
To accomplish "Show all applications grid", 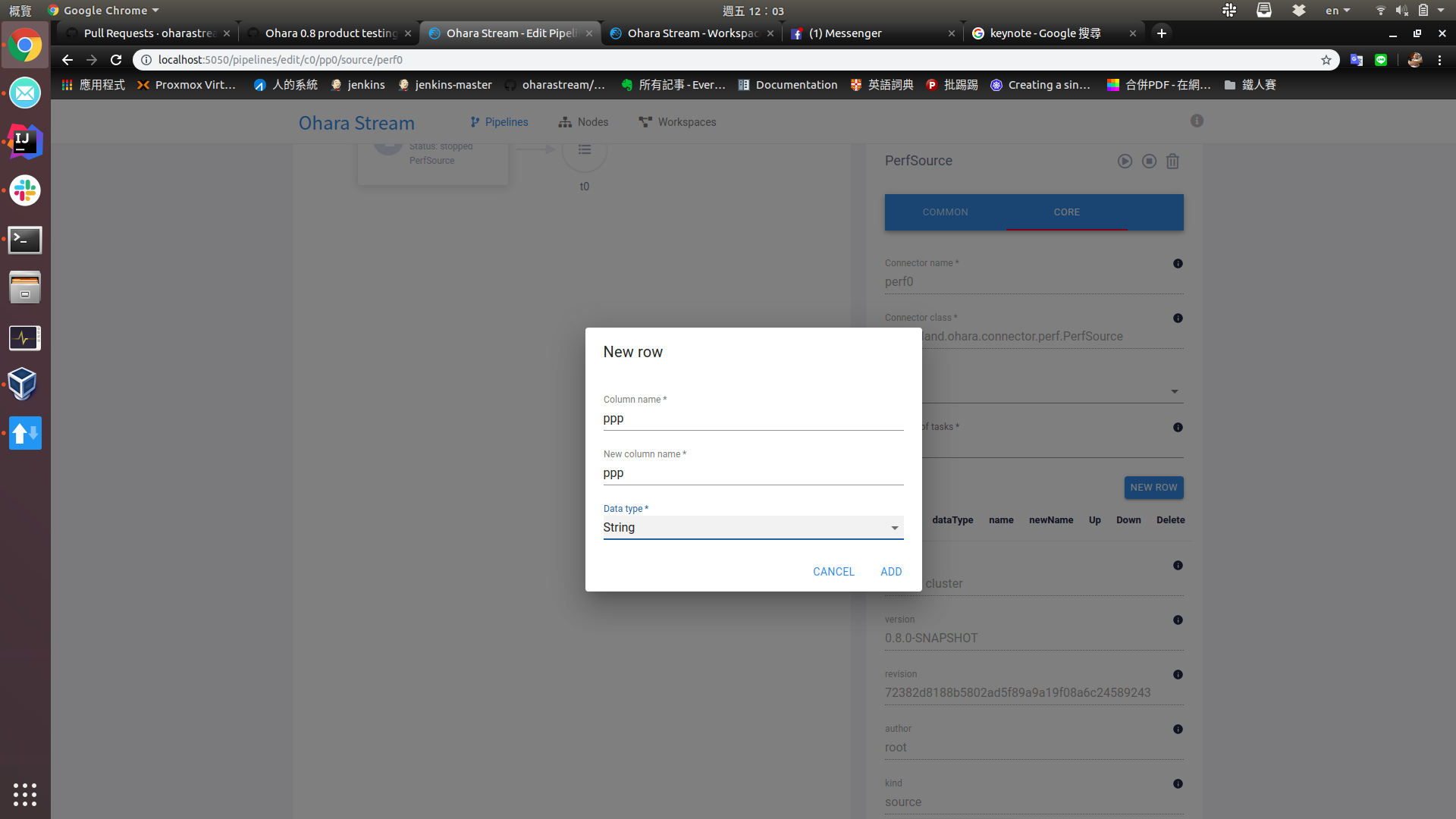I will coord(25,794).
